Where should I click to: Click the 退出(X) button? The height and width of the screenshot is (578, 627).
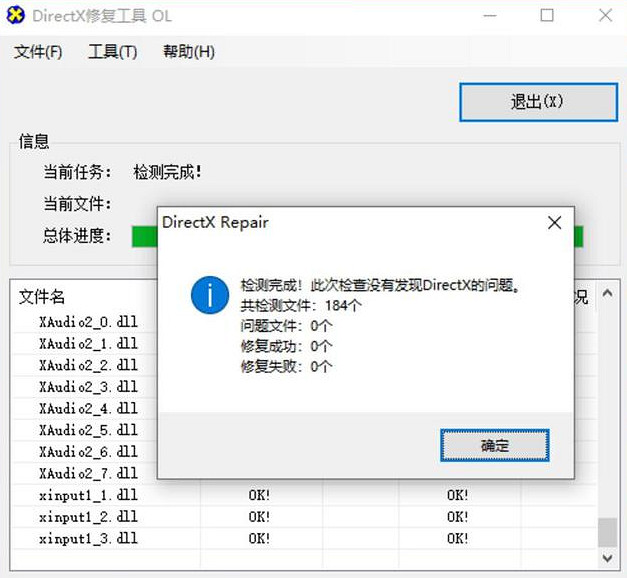(538, 102)
